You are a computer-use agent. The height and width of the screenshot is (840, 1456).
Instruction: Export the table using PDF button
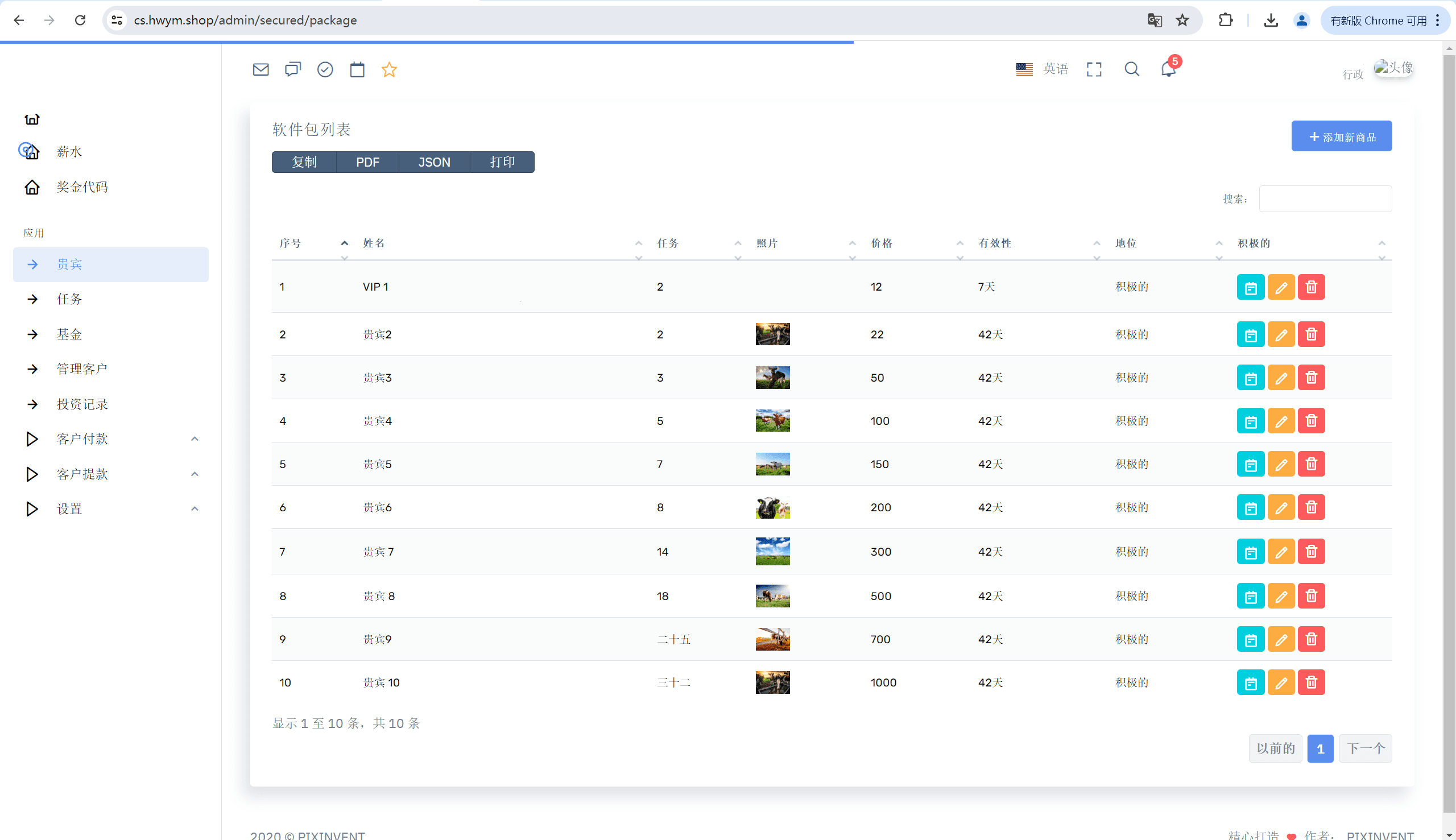coord(367,162)
